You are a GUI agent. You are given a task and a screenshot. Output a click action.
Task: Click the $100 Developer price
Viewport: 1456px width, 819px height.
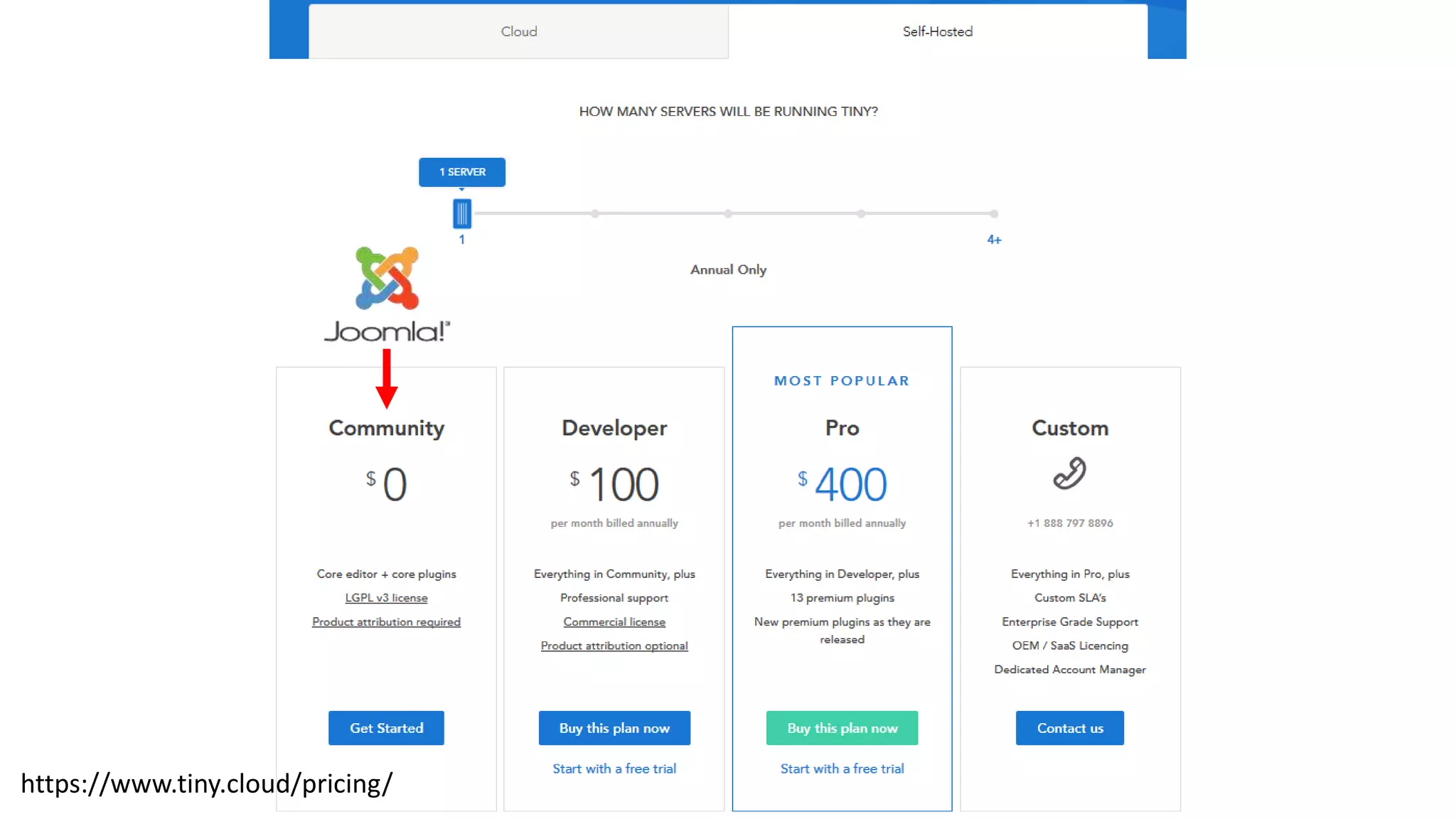click(x=614, y=485)
